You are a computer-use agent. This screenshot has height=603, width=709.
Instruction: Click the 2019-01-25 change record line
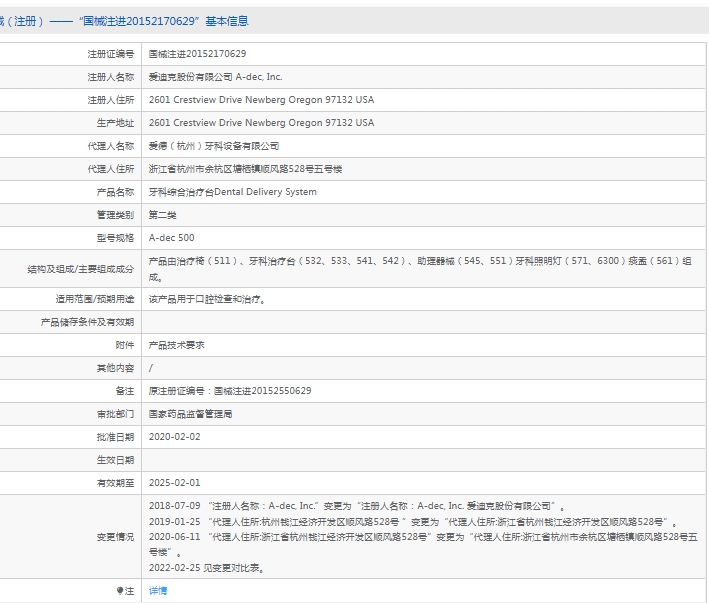coord(414,522)
